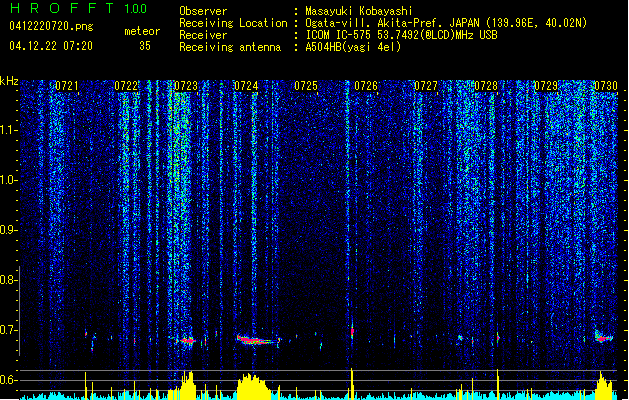Screen dimensions: 629x400
Task: Click the 0725 time marker
Action: (306, 86)
